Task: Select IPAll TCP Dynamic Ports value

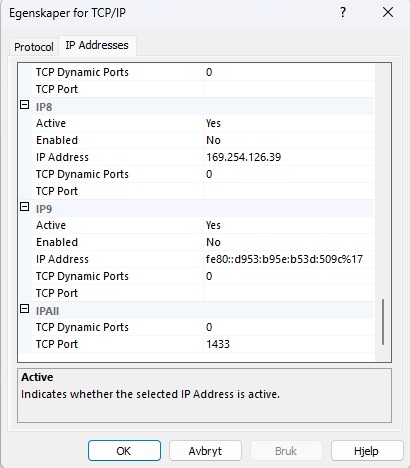Action: [289, 327]
